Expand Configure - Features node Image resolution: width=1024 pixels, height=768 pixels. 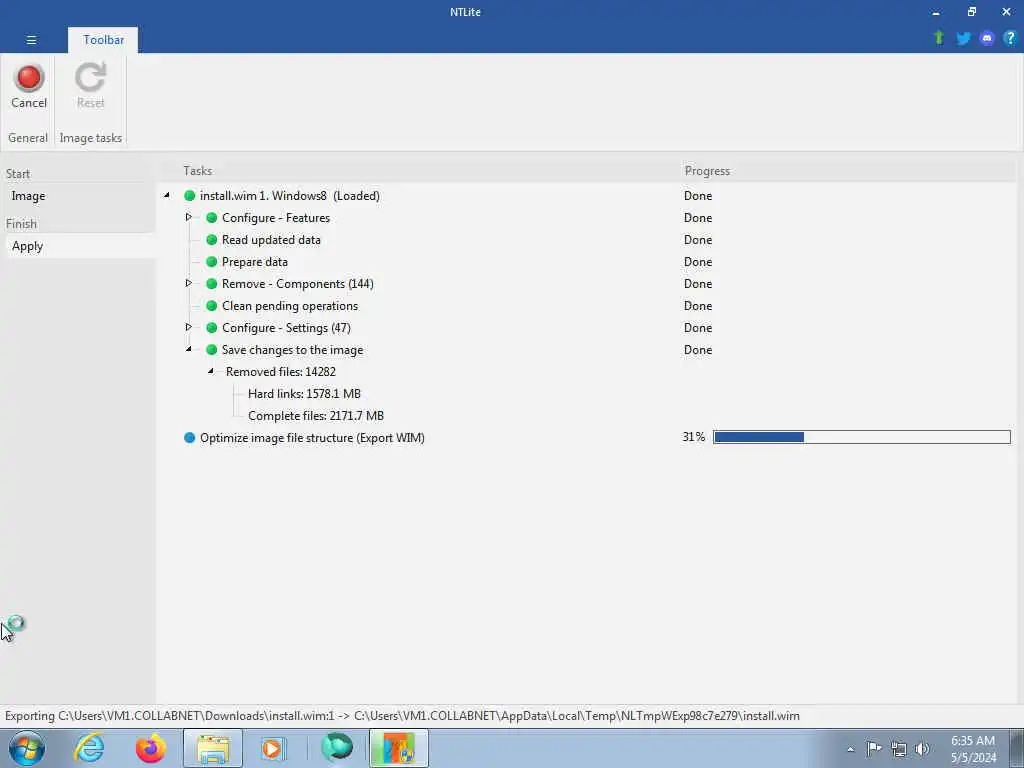[188, 217]
